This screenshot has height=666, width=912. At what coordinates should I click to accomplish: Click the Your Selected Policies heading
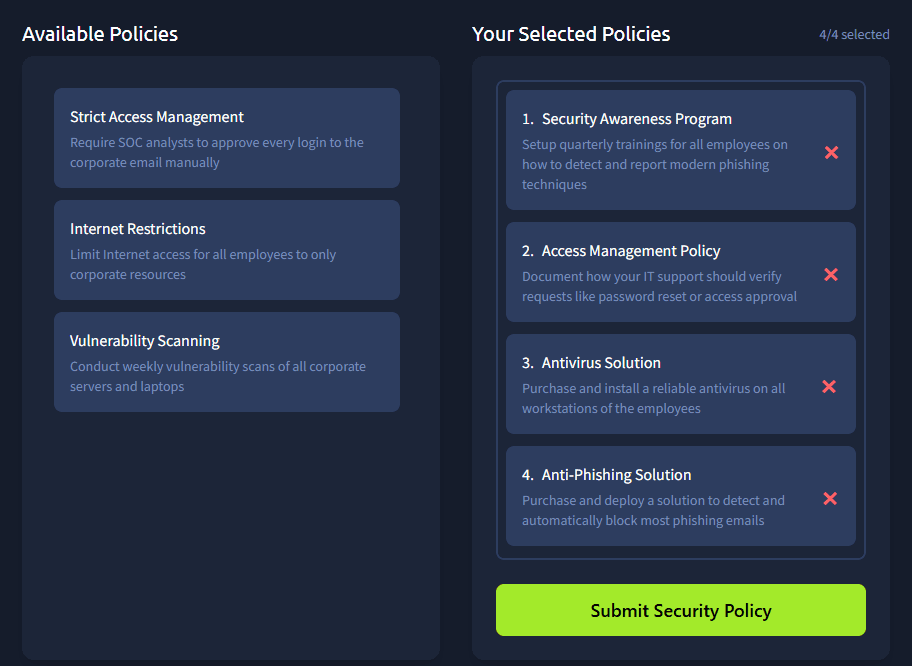(571, 34)
